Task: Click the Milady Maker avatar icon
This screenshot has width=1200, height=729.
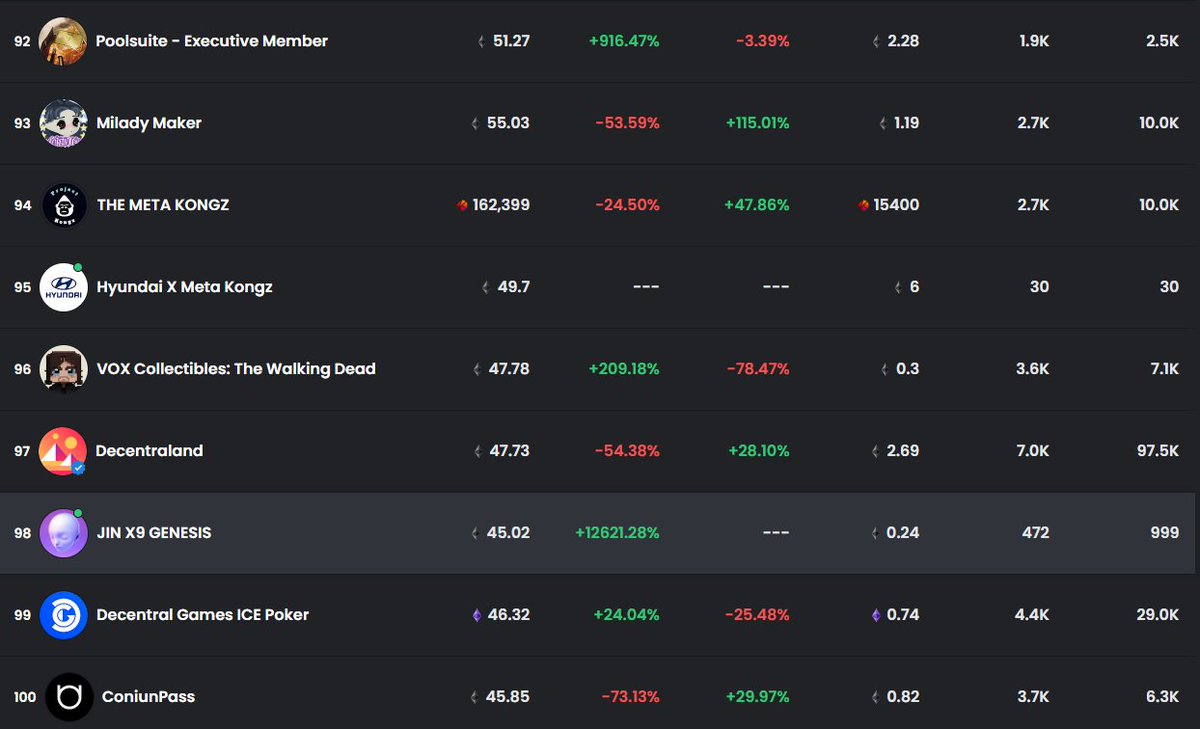Action: tap(63, 123)
